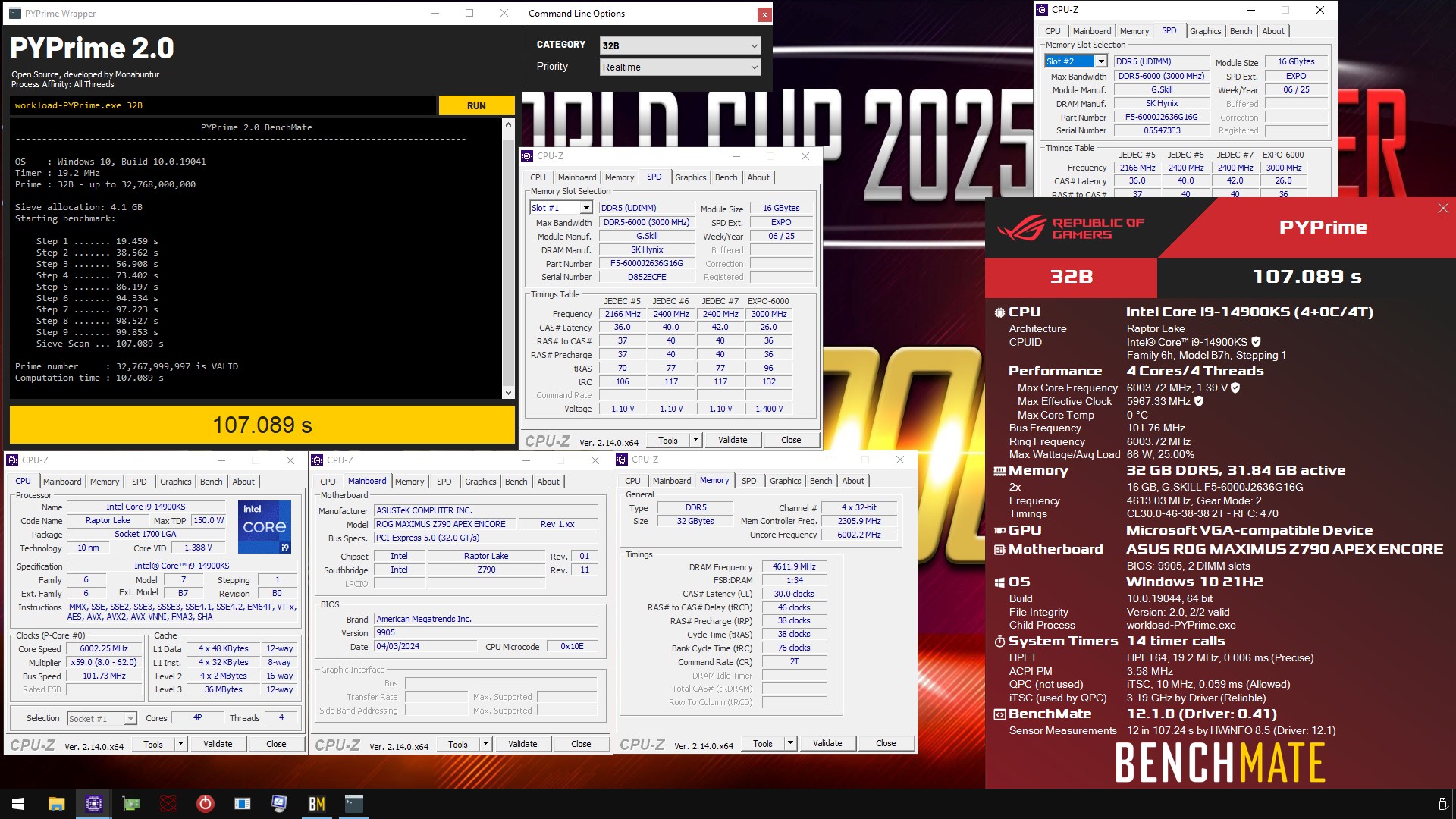
Task: Click the Windows OS section icon in BenchMate
Action: pos(999,582)
